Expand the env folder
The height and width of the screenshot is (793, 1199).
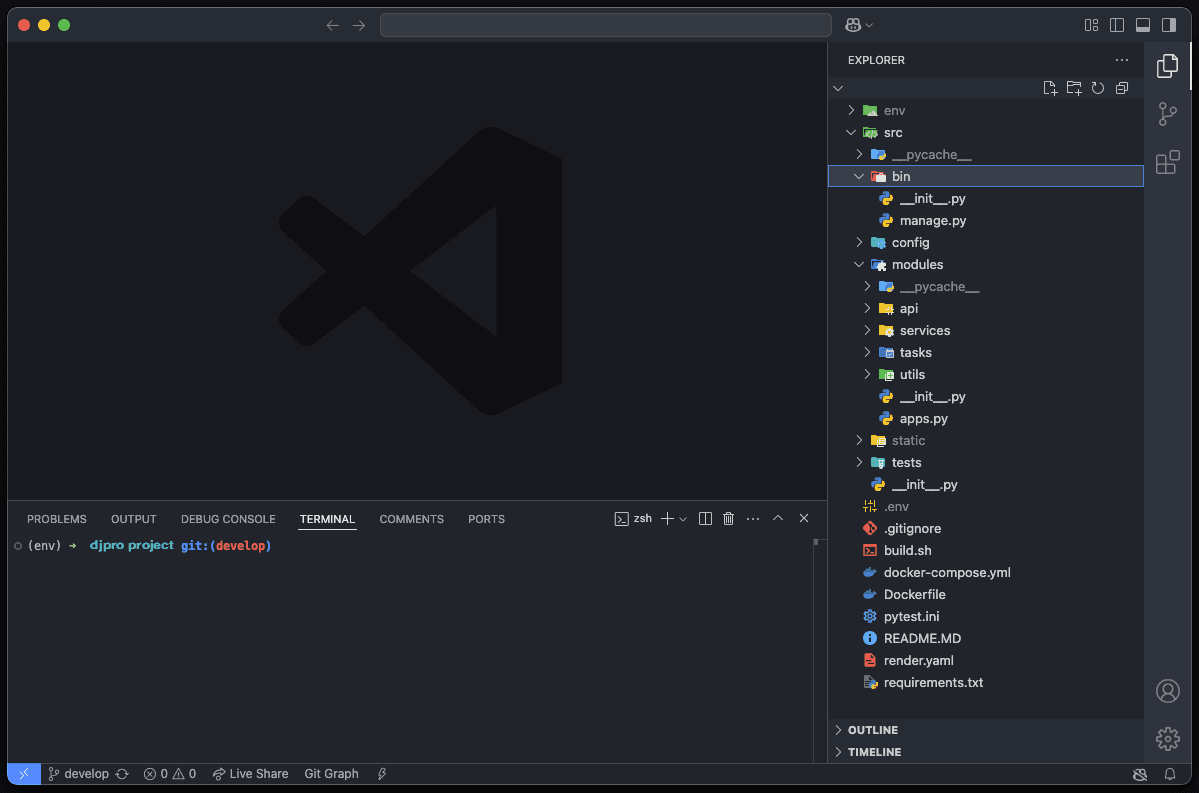pos(986,110)
